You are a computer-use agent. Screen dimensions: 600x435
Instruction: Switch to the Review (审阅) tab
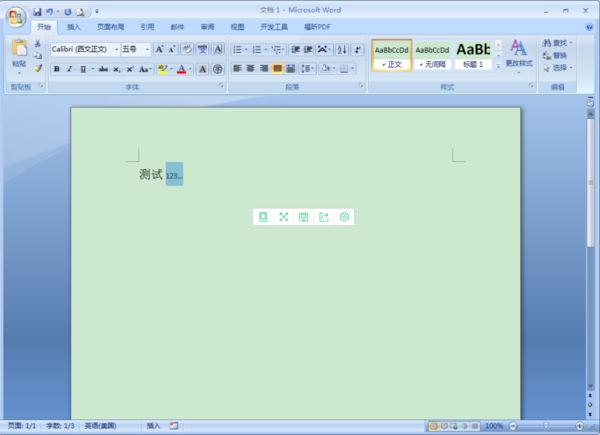[x=207, y=27]
